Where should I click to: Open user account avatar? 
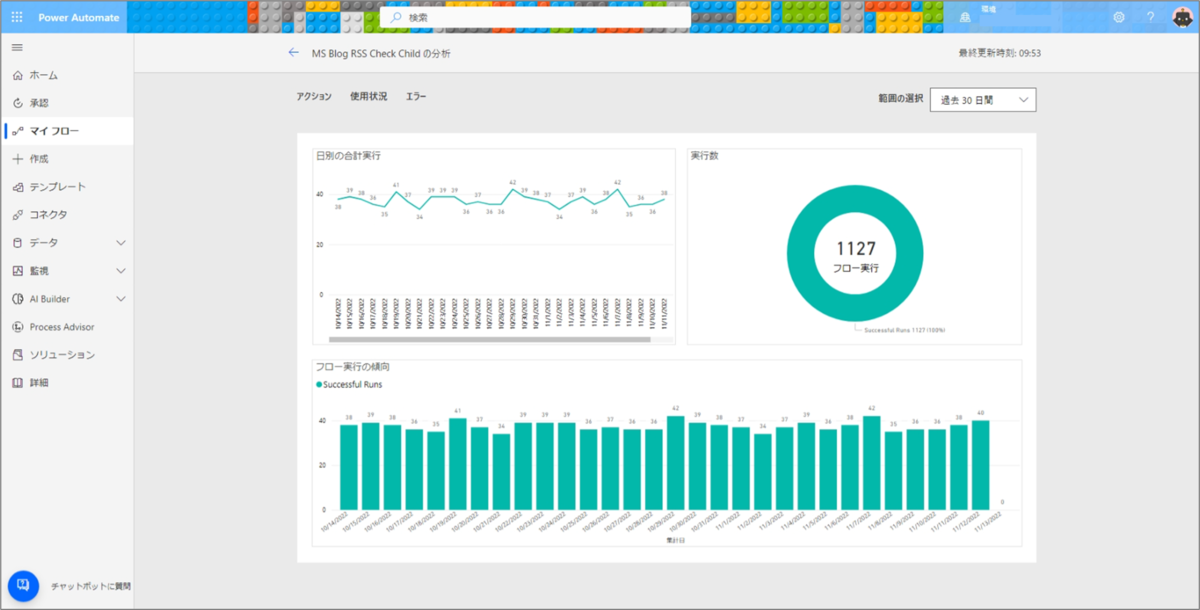(1181, 17)
